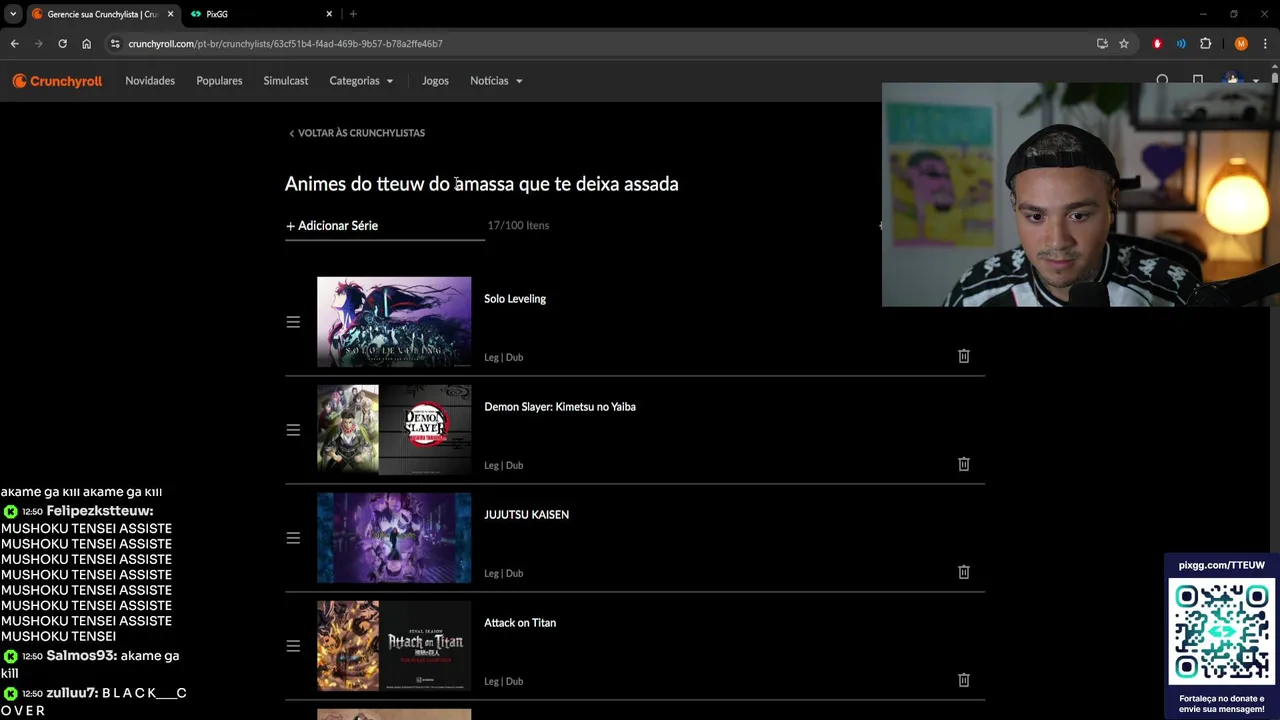Grab the reorder handle for Solo Leveling

(293, 322)
